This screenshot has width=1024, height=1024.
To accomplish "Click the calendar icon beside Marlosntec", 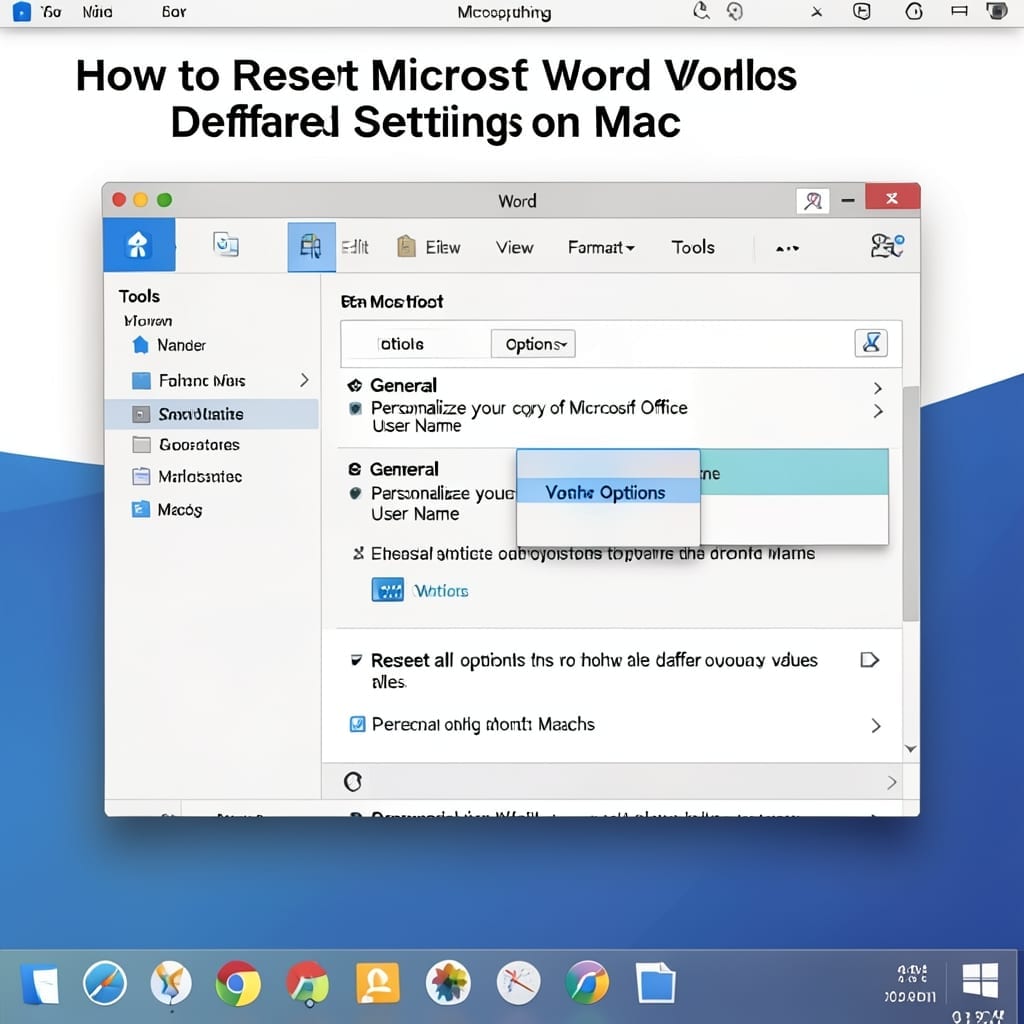I will point(141,477).
